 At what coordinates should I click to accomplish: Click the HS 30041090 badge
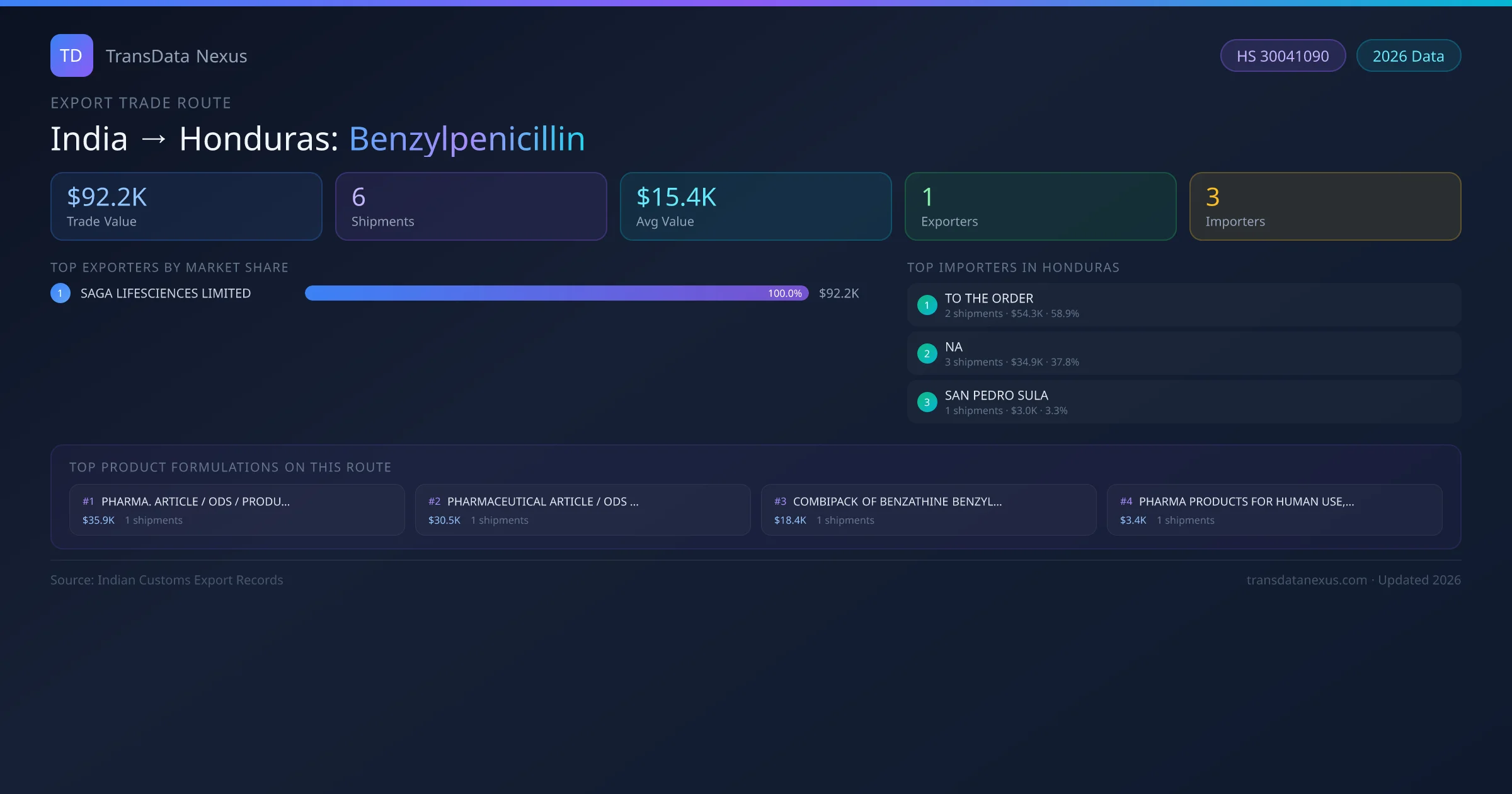pyautogui.click(x=1282, y=56)
